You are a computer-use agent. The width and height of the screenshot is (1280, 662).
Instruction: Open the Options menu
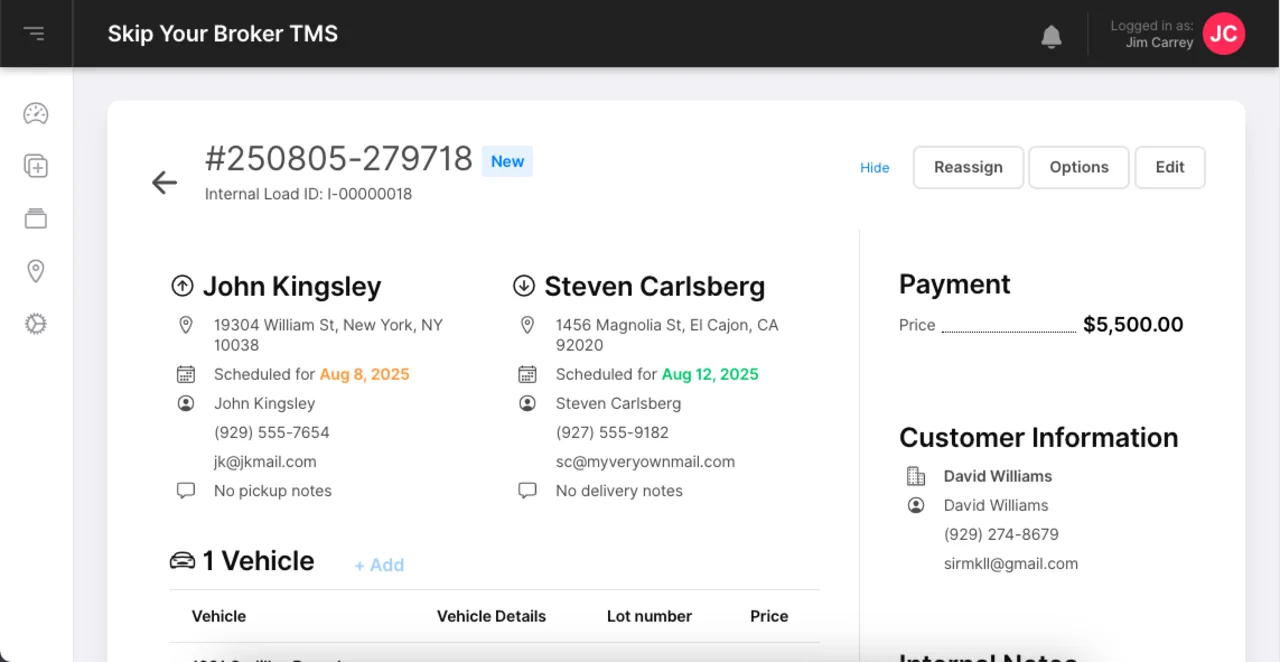click(x=1079, y=167)
